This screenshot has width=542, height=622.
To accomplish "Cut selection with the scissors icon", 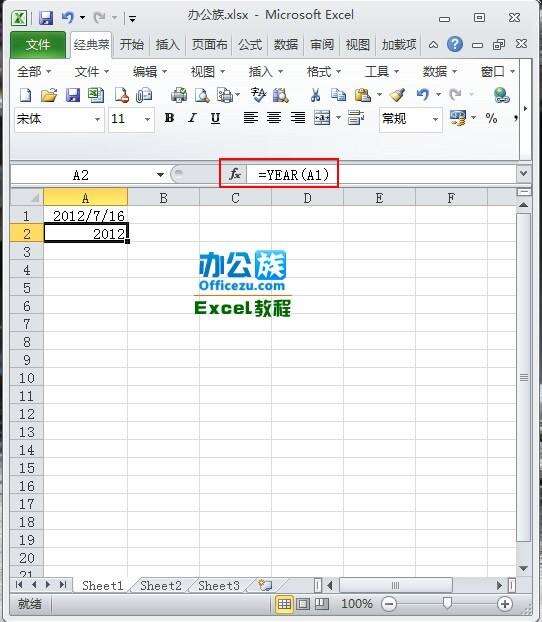I will click(315, 95).
